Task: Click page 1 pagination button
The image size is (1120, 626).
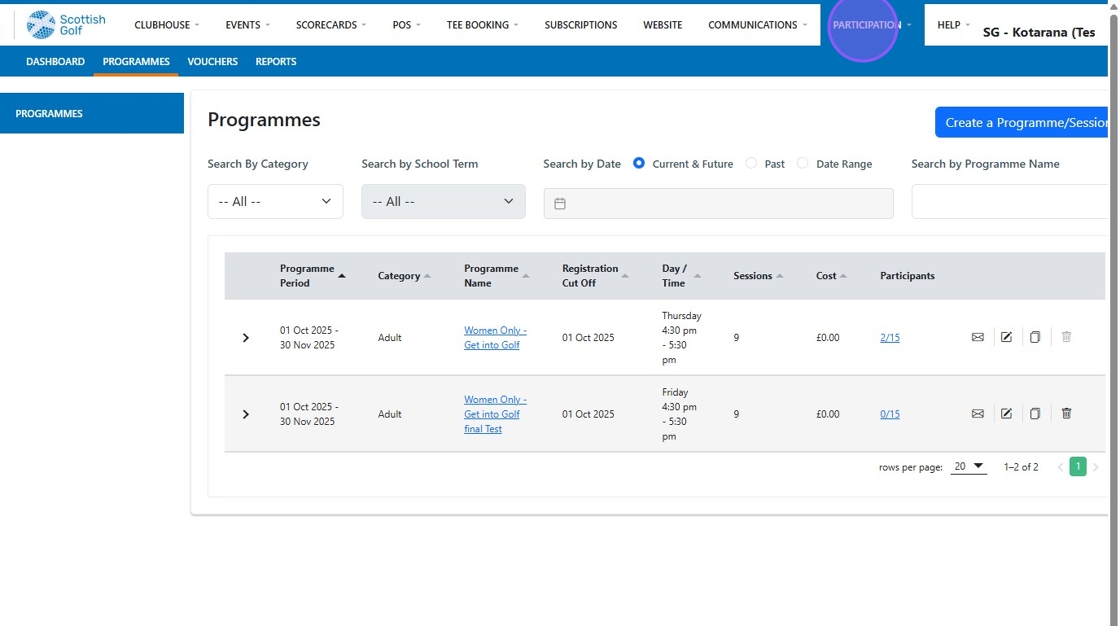Action: pyautogui.click(x=1077, y=467)
